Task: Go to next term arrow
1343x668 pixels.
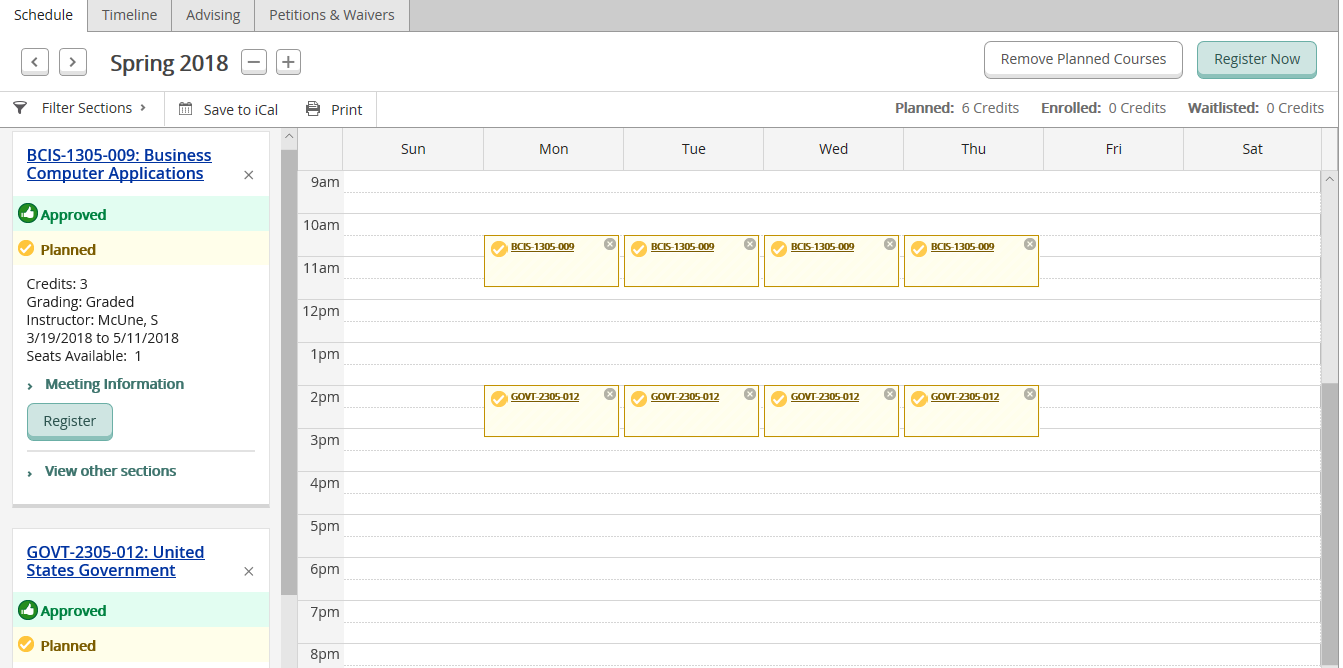Action: pos(73,62)
